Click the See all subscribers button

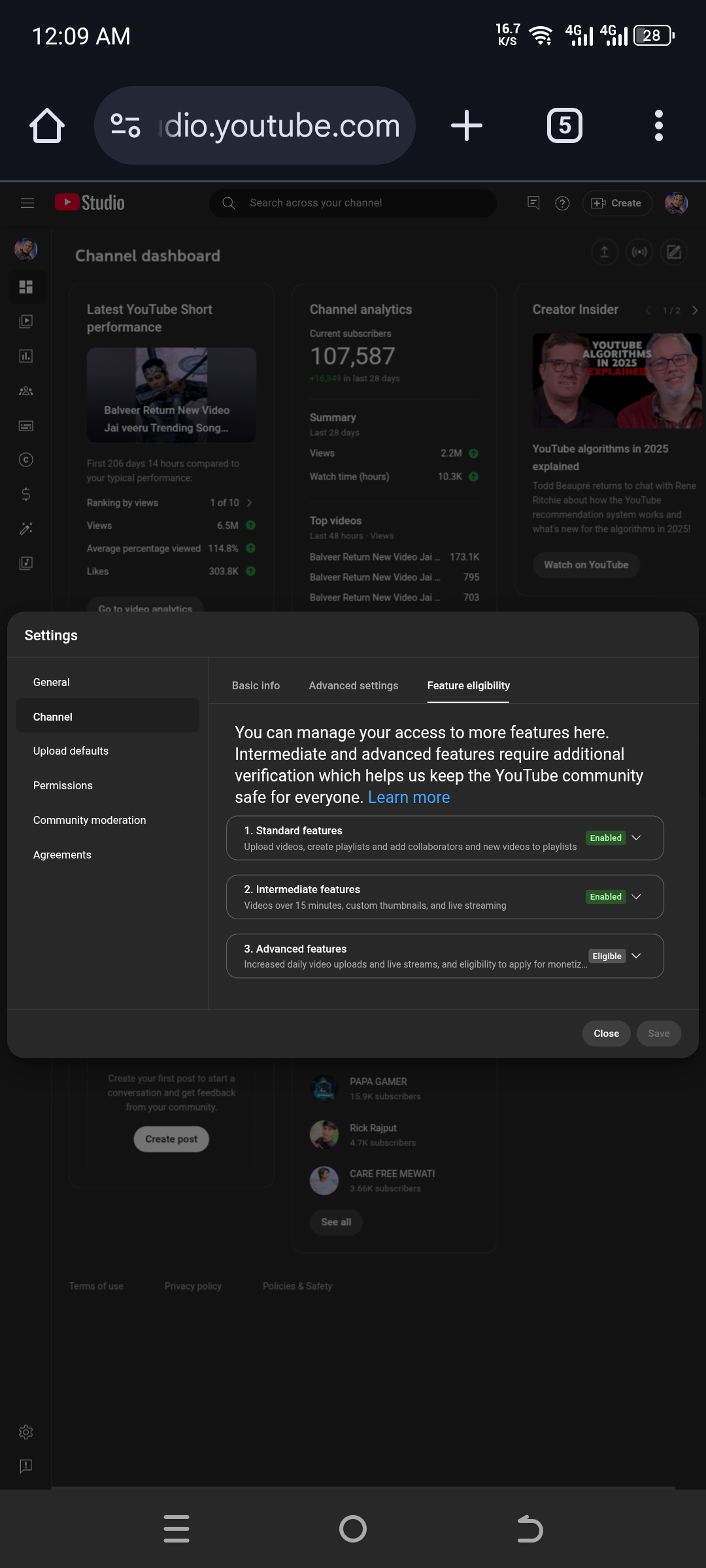click(x=336, y=1222)
